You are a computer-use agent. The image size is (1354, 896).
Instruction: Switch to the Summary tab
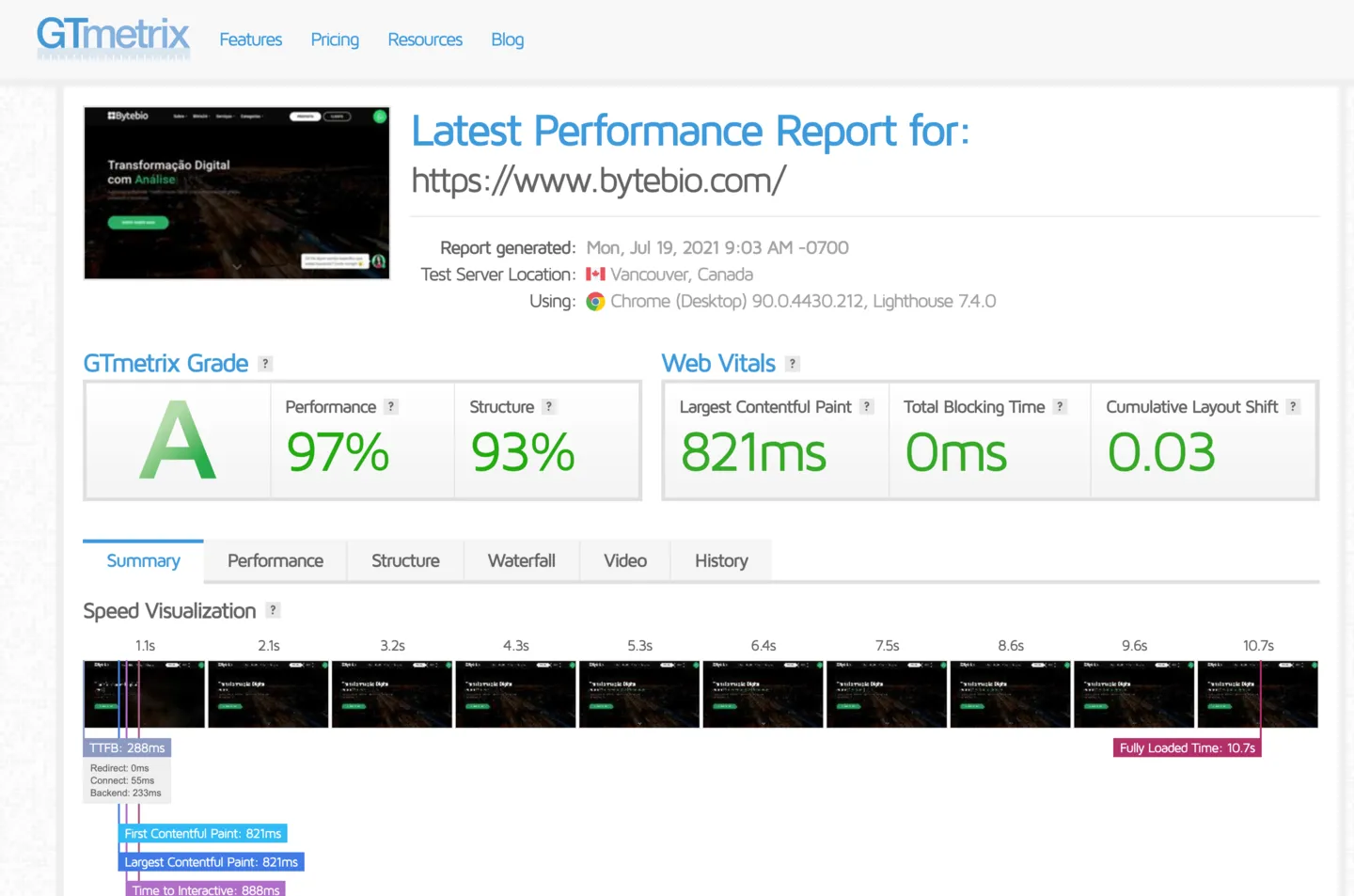(x=143, y=561)
